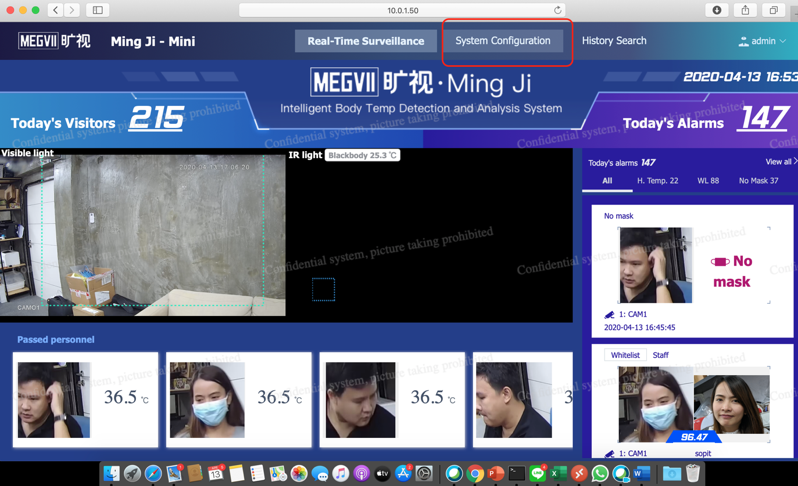Select the No Mask 37 tab

click(x=758, y=181)
